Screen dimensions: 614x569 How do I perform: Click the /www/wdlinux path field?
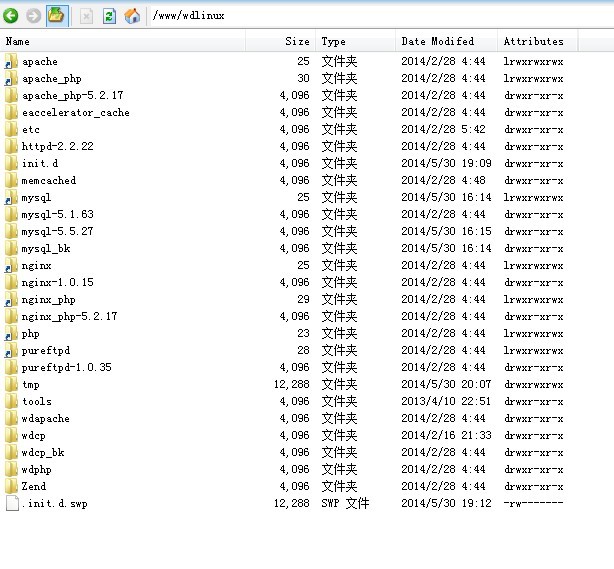pos(380,16)
